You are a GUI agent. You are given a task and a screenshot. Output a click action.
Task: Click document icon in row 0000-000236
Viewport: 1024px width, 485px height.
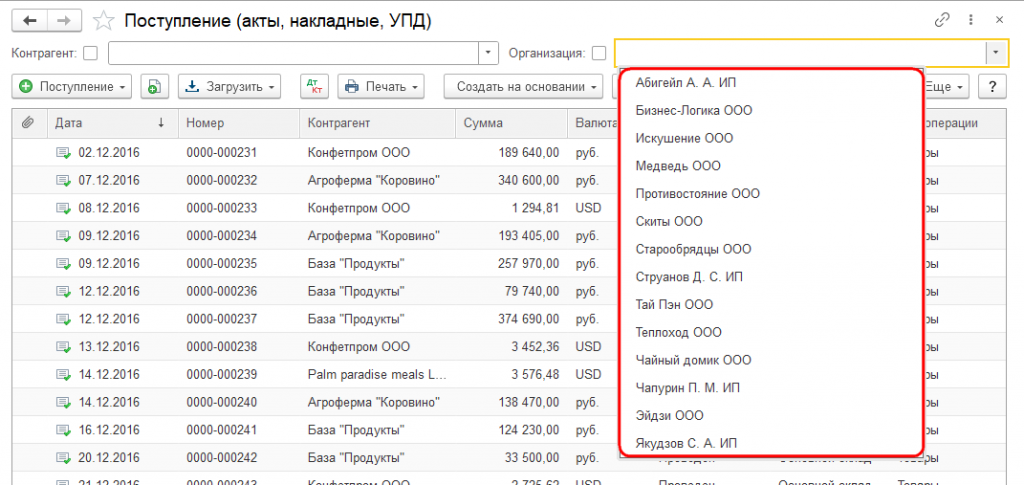(63, 291)
